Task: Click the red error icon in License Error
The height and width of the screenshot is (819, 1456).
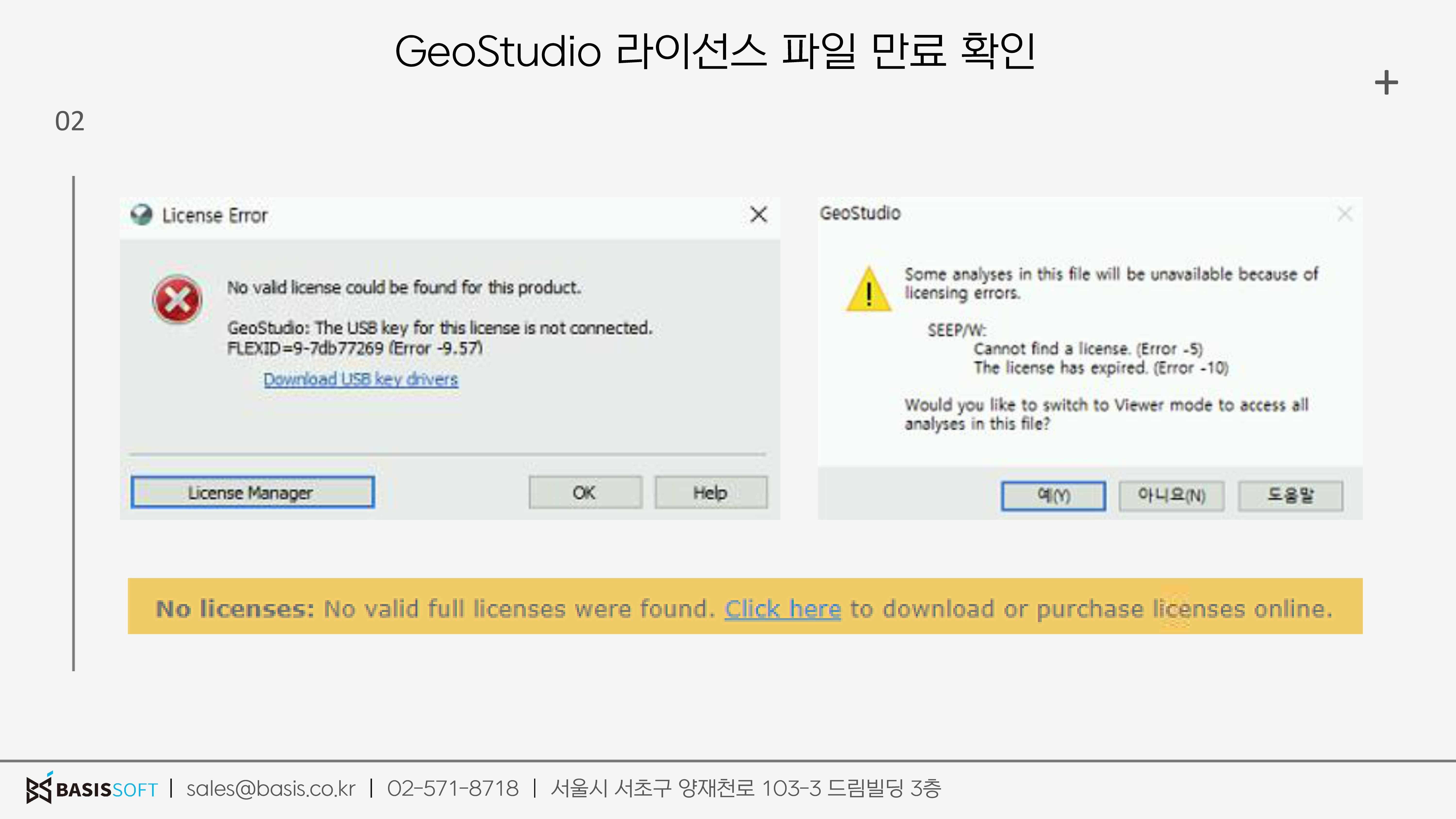Action: click(177, 299)
